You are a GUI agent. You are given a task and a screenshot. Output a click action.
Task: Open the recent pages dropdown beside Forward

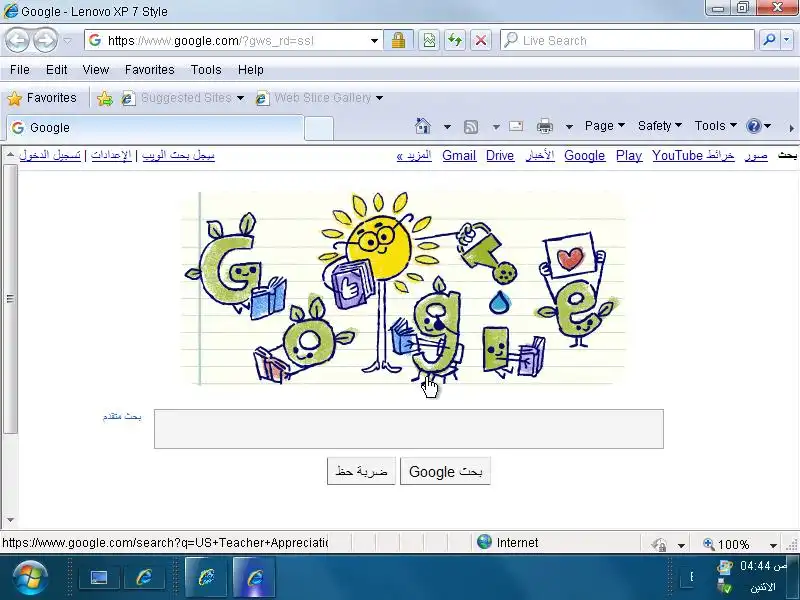pyautogui.click(x=67, y=41)
